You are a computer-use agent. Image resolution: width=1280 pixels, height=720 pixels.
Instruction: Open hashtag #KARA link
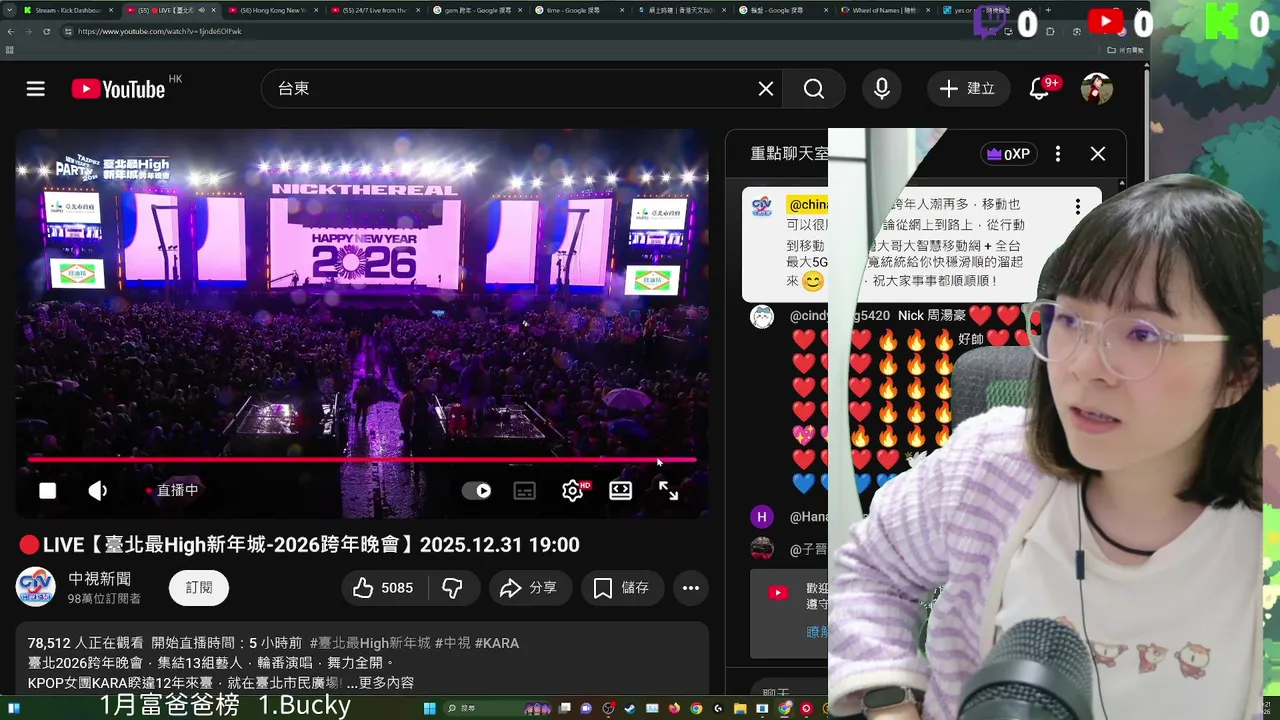click(x=497, y=643)
